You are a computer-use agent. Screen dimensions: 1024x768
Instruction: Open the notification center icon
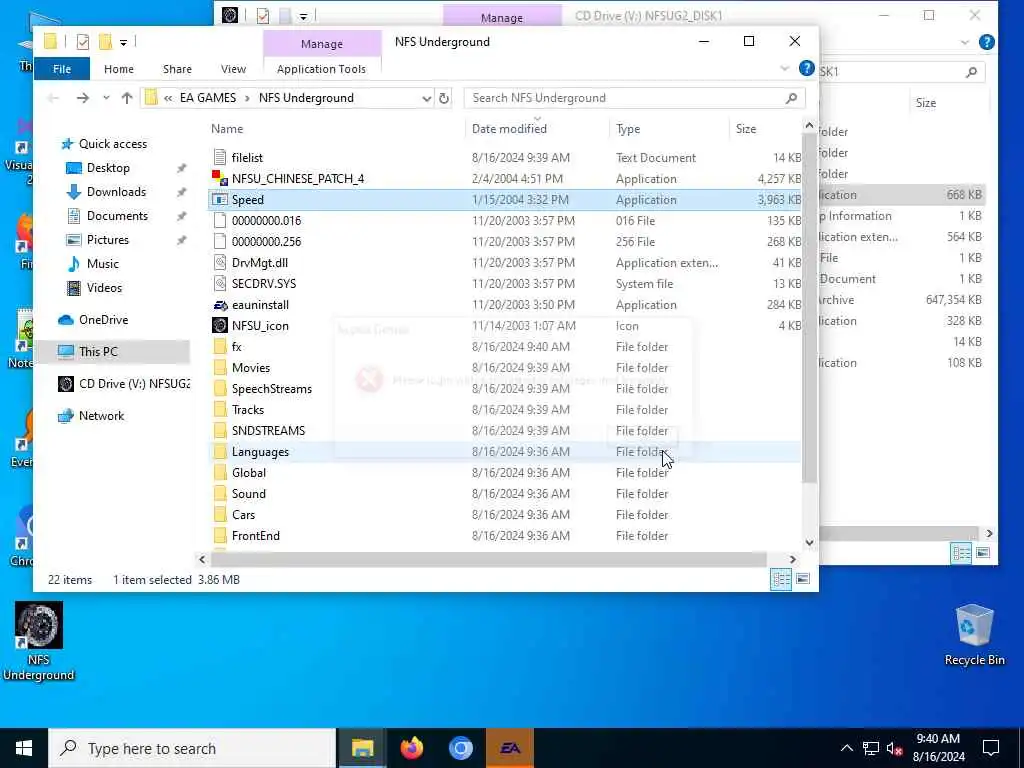pos(991,748)
